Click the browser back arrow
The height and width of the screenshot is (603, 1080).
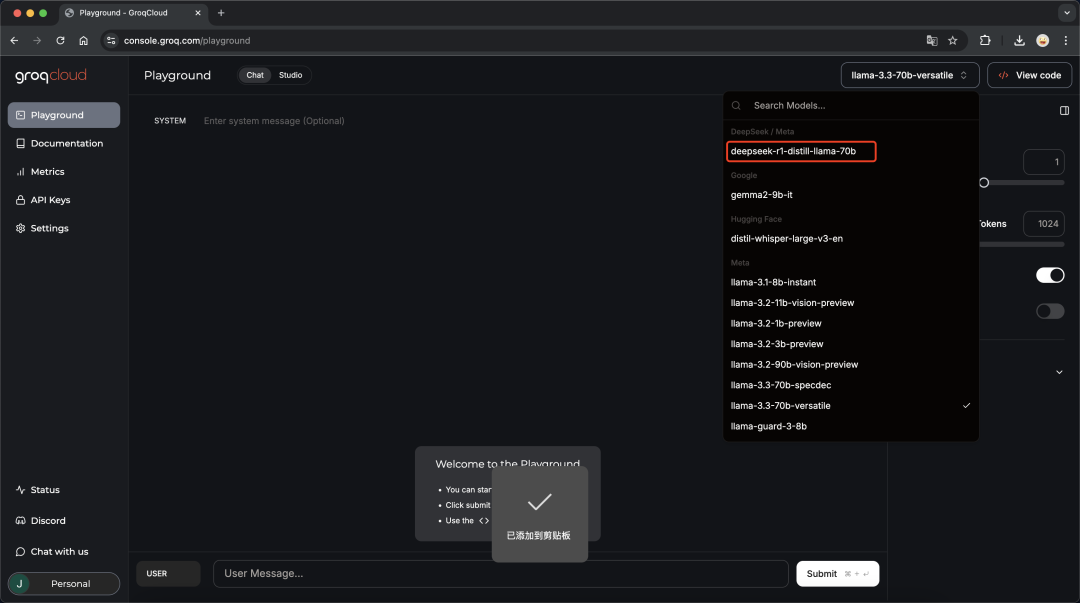14,41
